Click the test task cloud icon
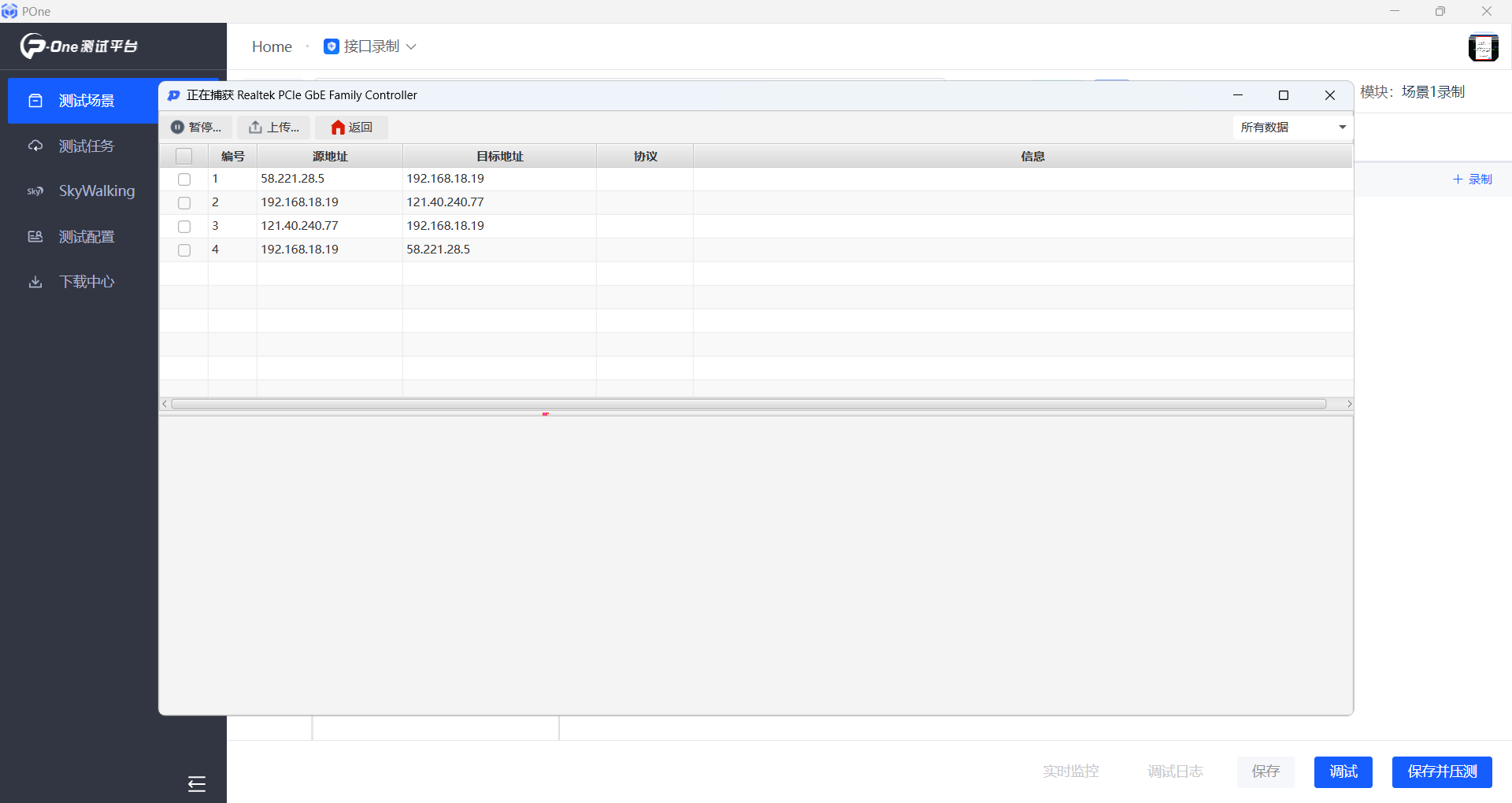The image size is (1512, 803). (x=35, y=146)
